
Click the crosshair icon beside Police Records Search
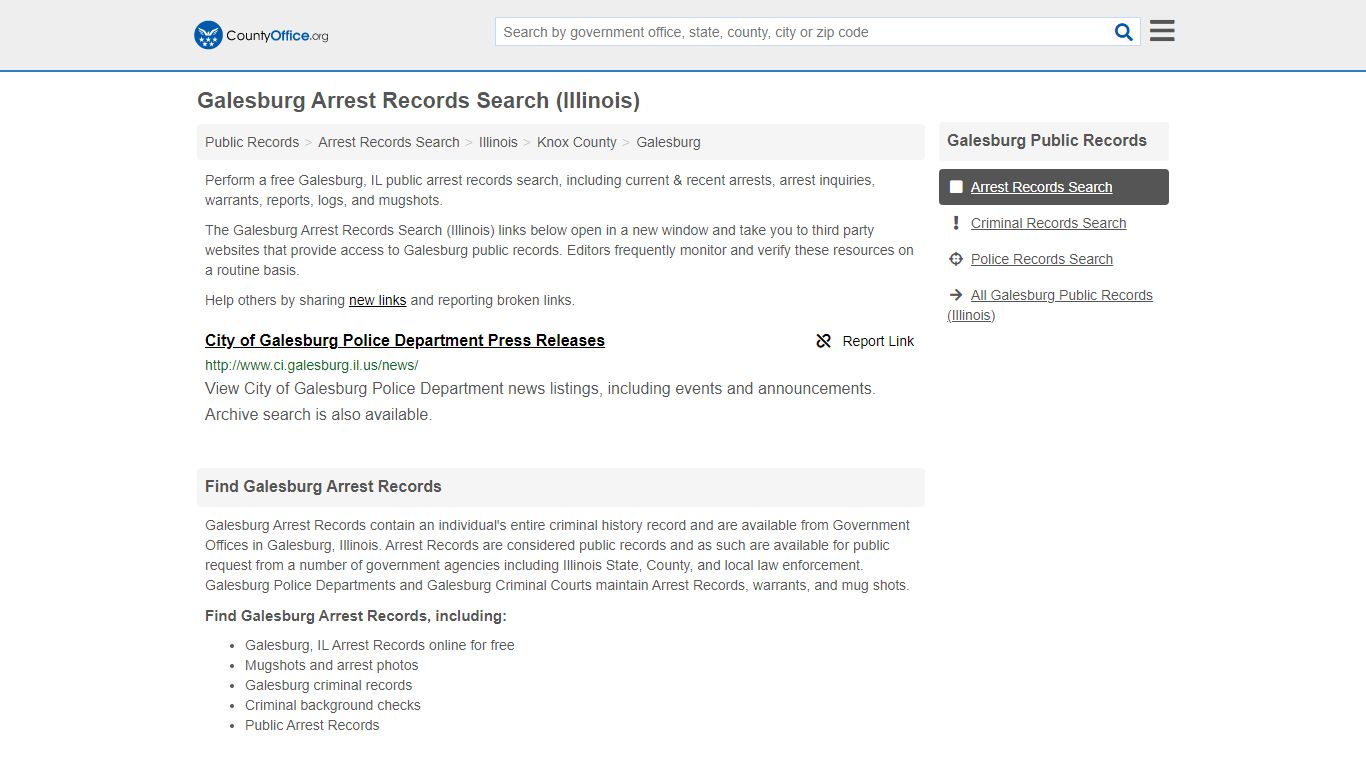(956, 259)
